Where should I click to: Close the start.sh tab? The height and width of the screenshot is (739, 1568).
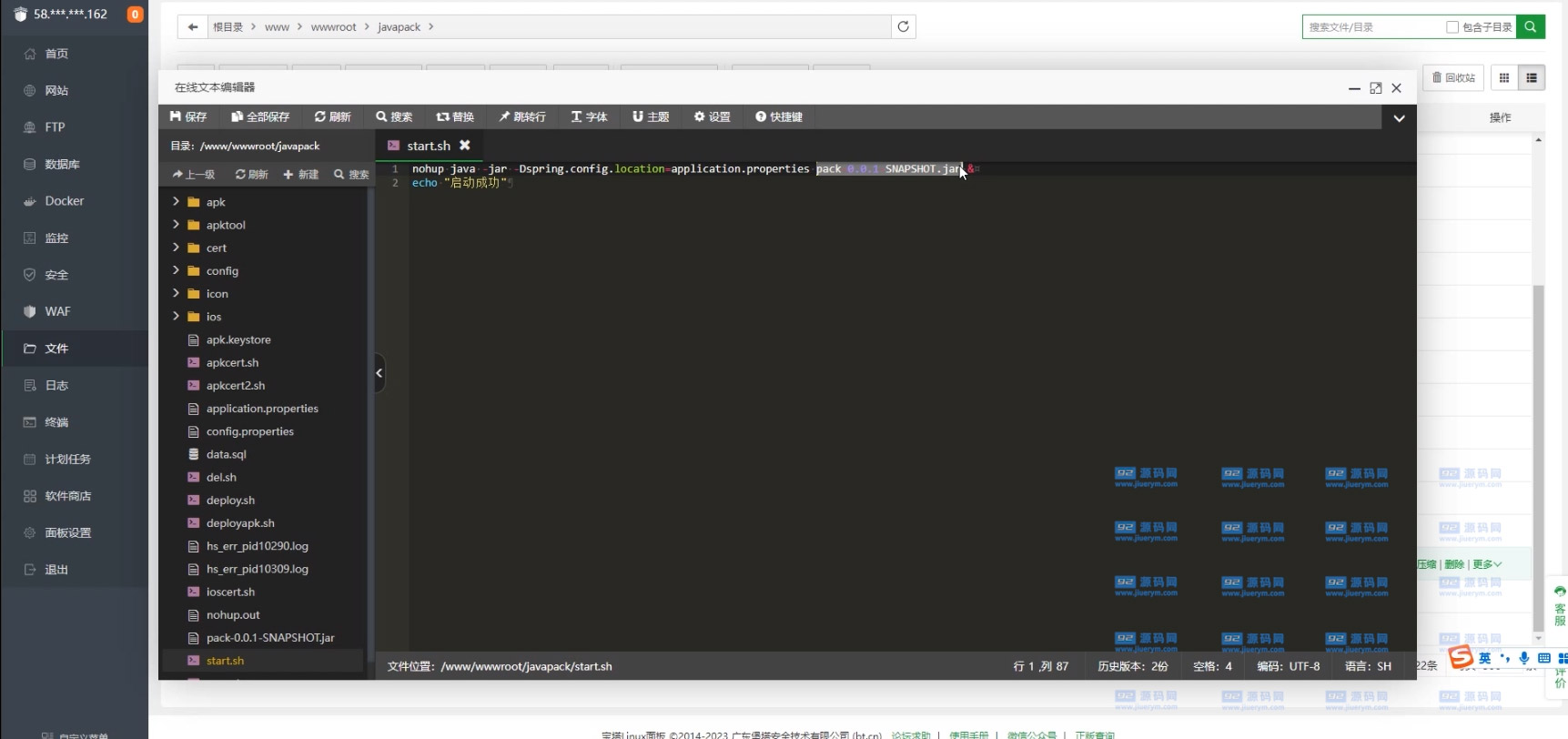pyautogui.click(x=465, y=145)
